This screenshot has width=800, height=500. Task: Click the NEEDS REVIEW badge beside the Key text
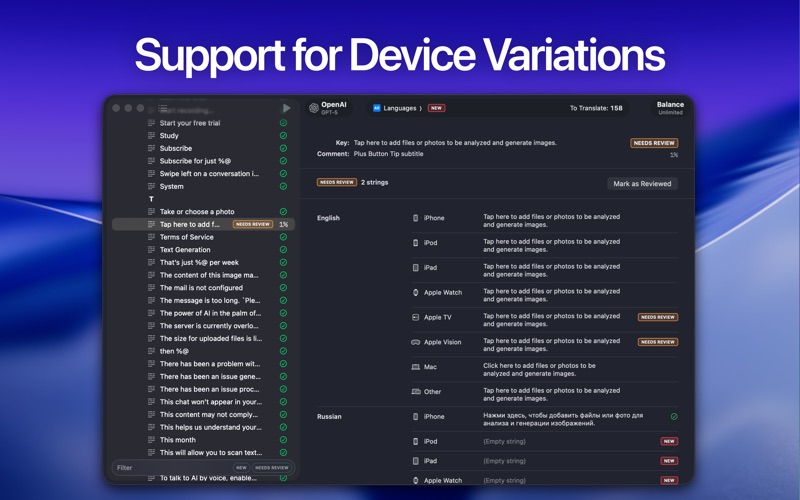[x=654, y=143]
